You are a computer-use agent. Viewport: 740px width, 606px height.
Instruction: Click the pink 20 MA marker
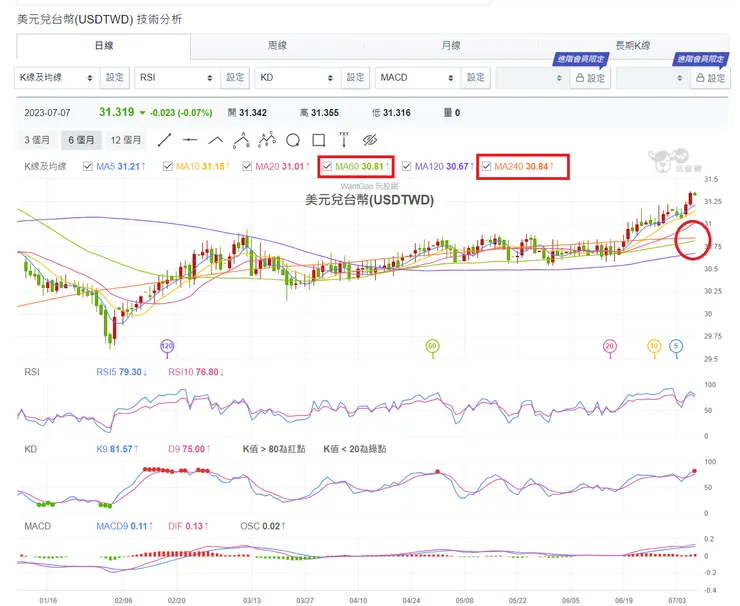pos(610,346)
